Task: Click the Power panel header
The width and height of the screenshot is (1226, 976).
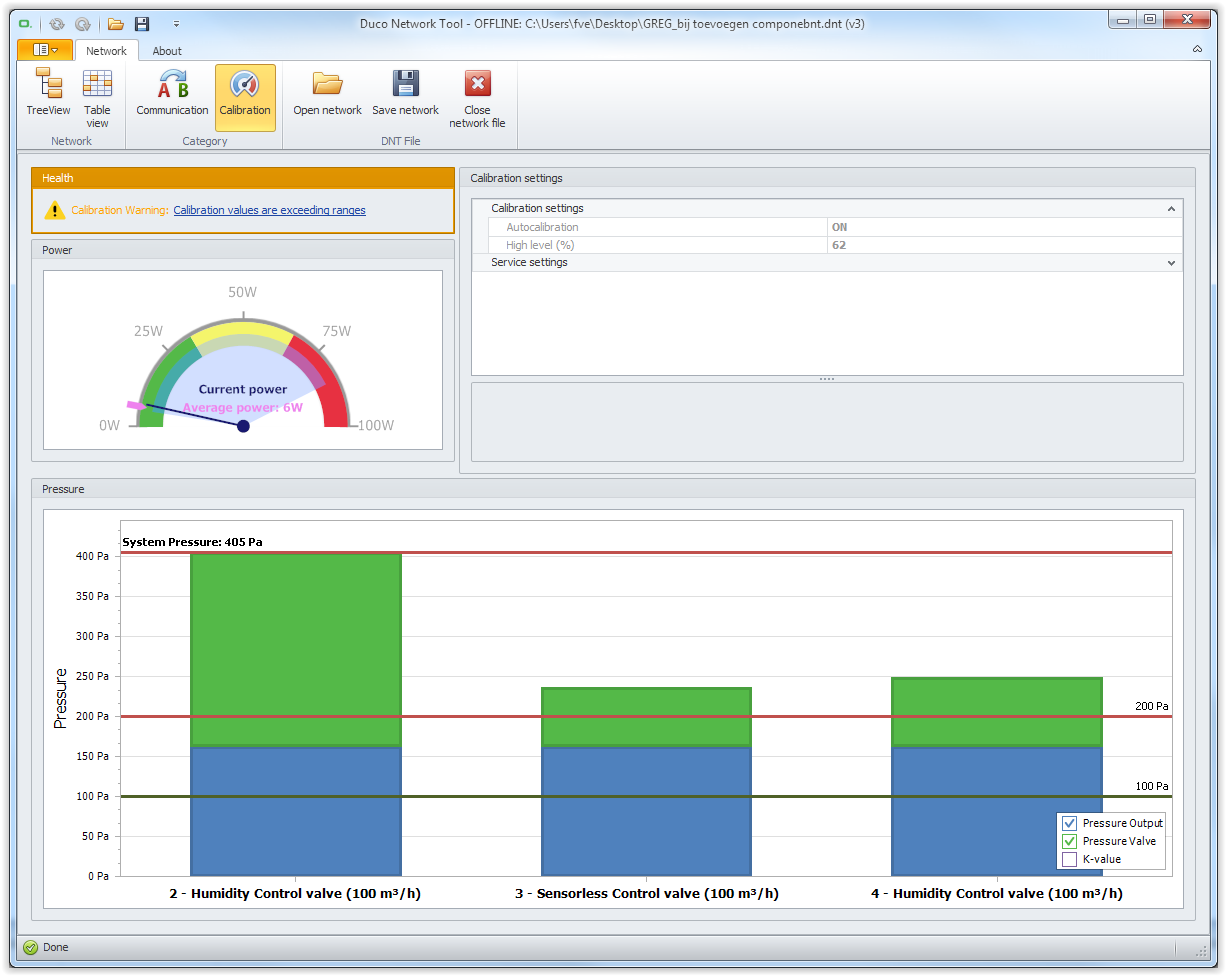Action: point(243,250)
